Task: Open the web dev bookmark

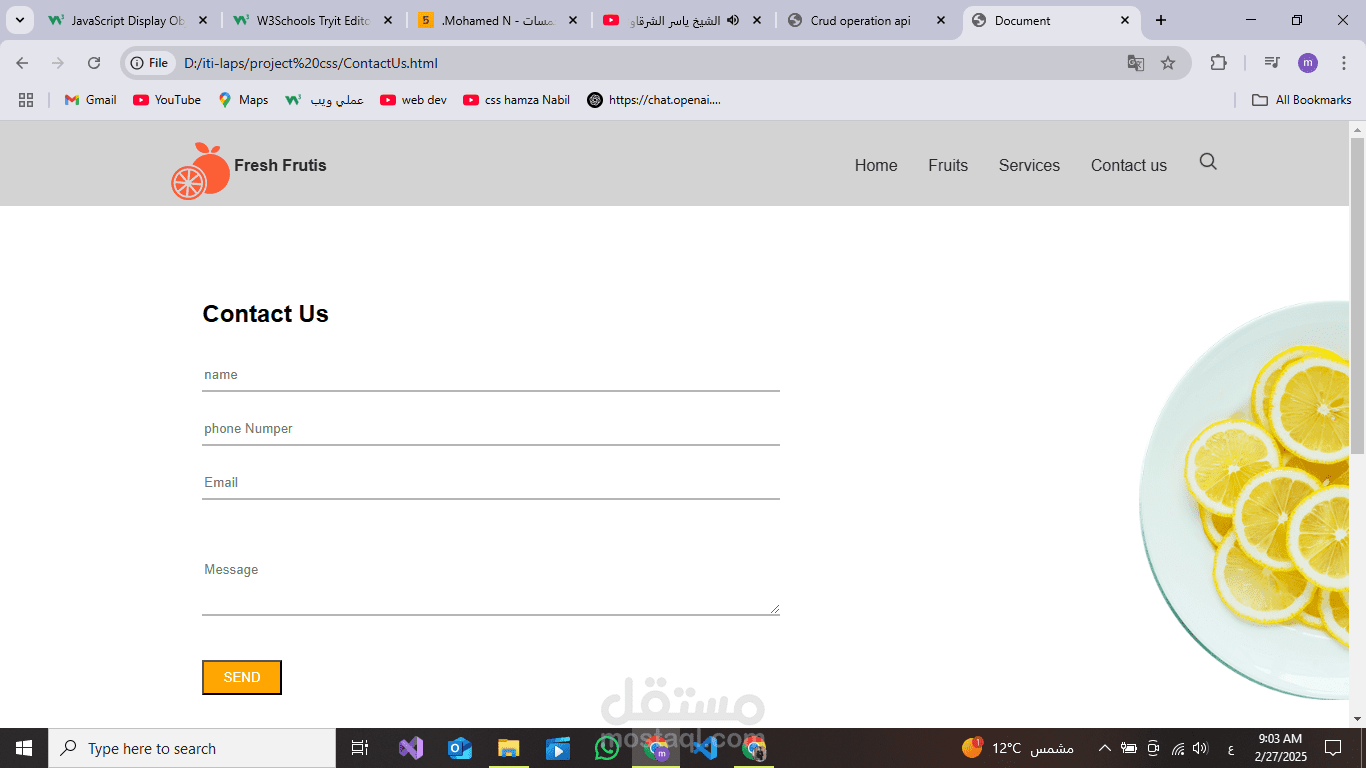Action: coord(413,100)
